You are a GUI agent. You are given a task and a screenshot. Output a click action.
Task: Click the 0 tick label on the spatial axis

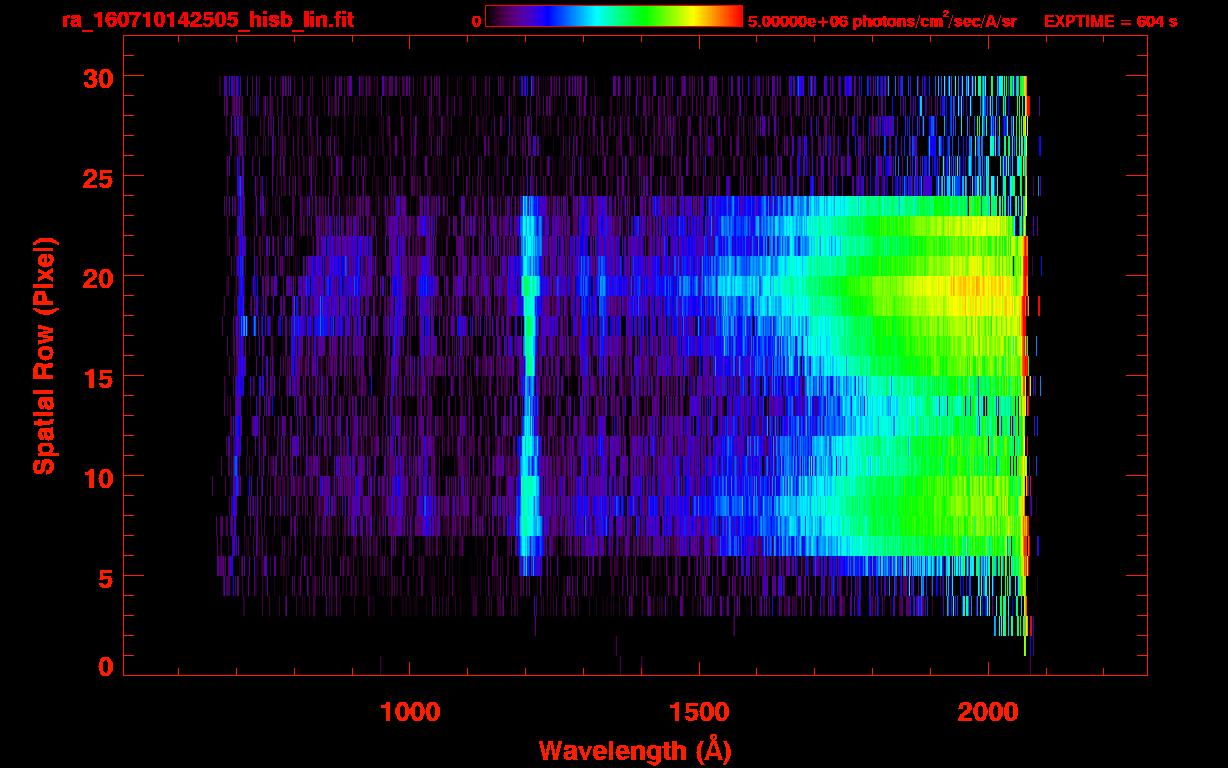click(x=104, y=666)
